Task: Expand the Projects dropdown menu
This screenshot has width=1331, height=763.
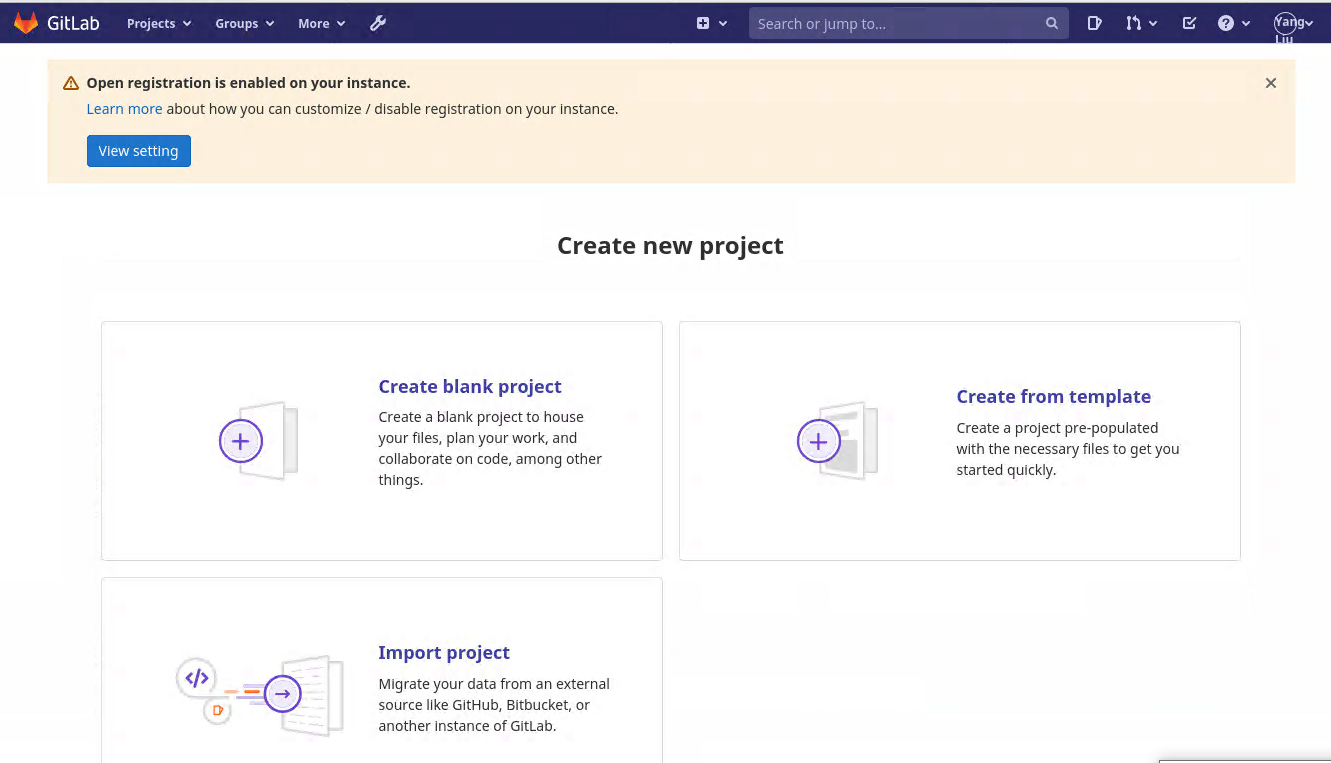Action: (x=158, y=23)
